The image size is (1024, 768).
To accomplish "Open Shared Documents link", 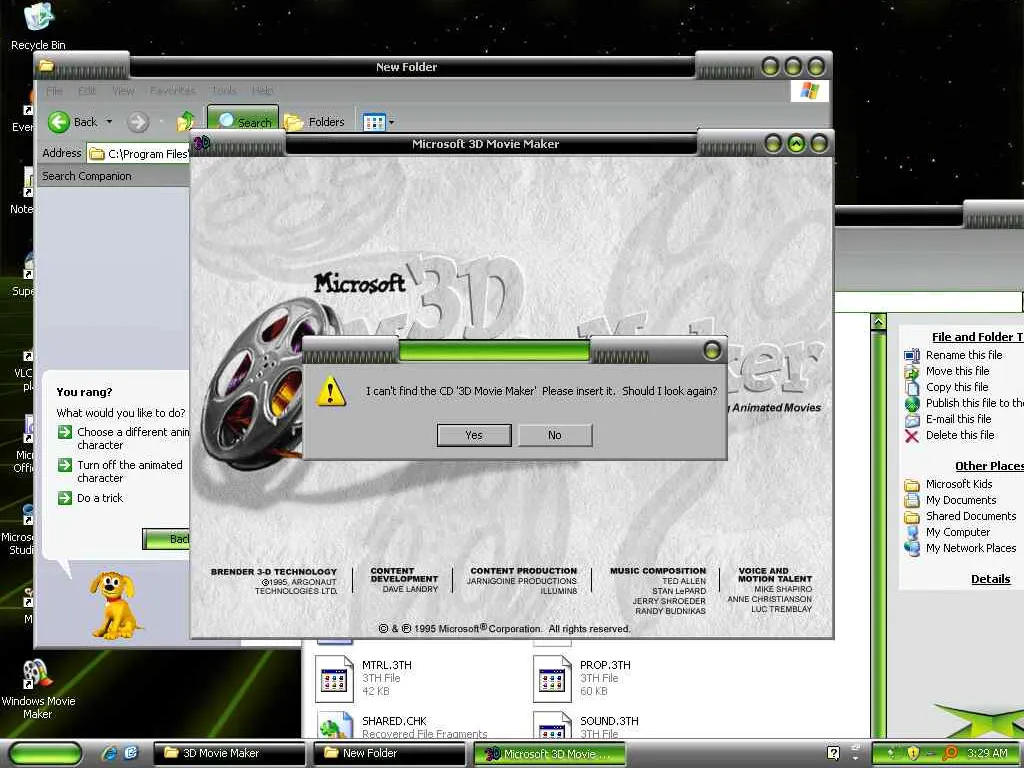I will click(x=970, y=516).
